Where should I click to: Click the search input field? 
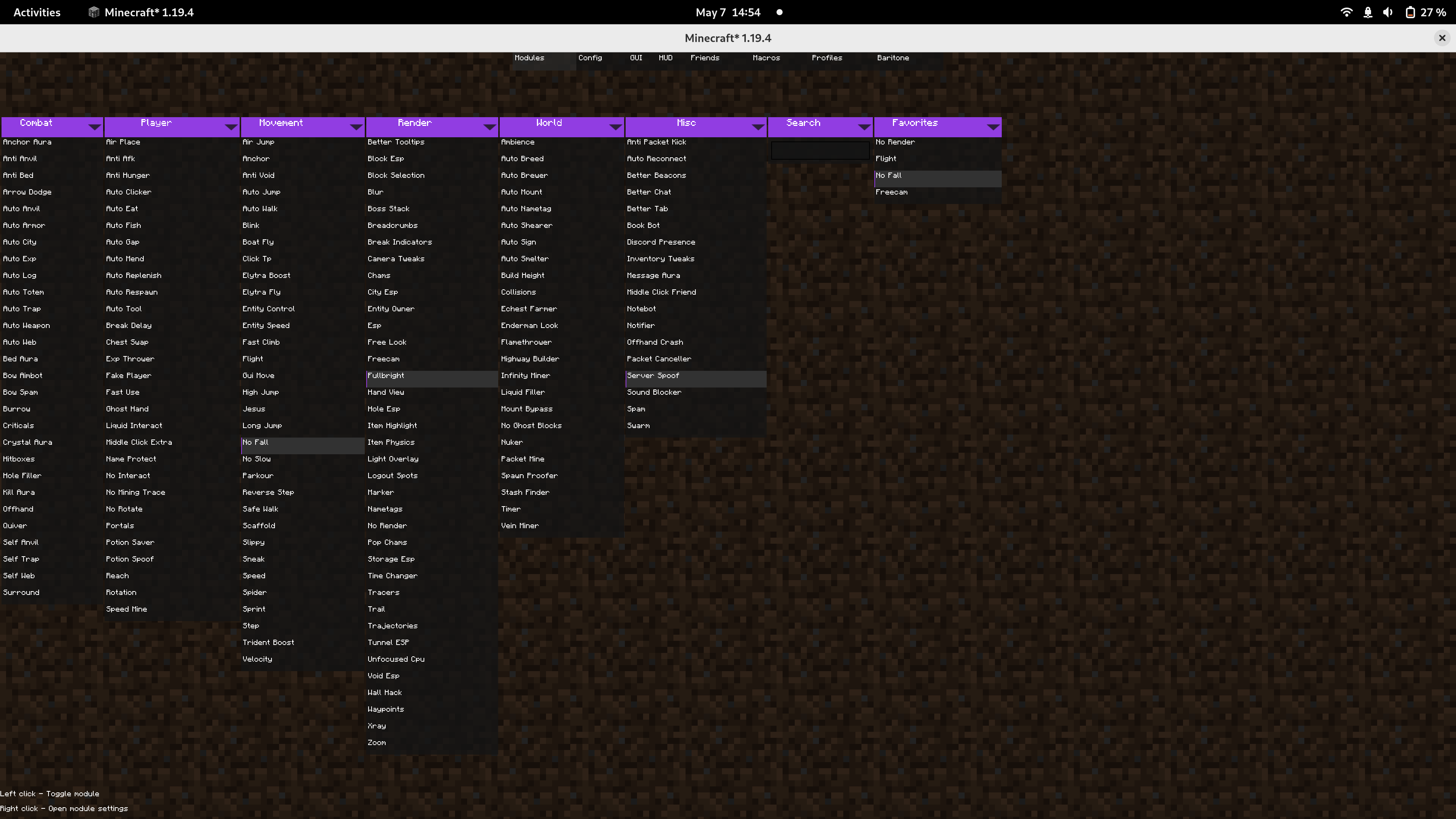point(819,150)
